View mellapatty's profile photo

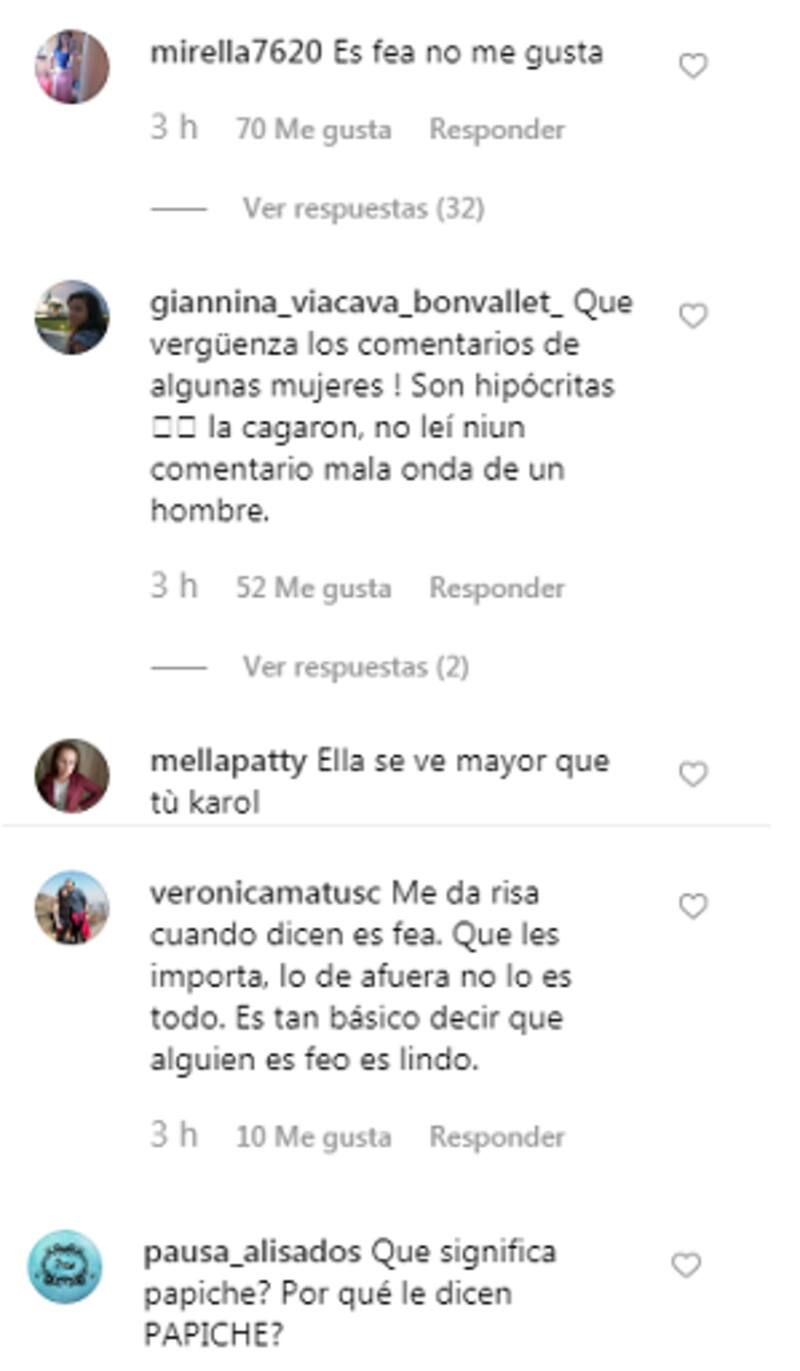point(72,775)
